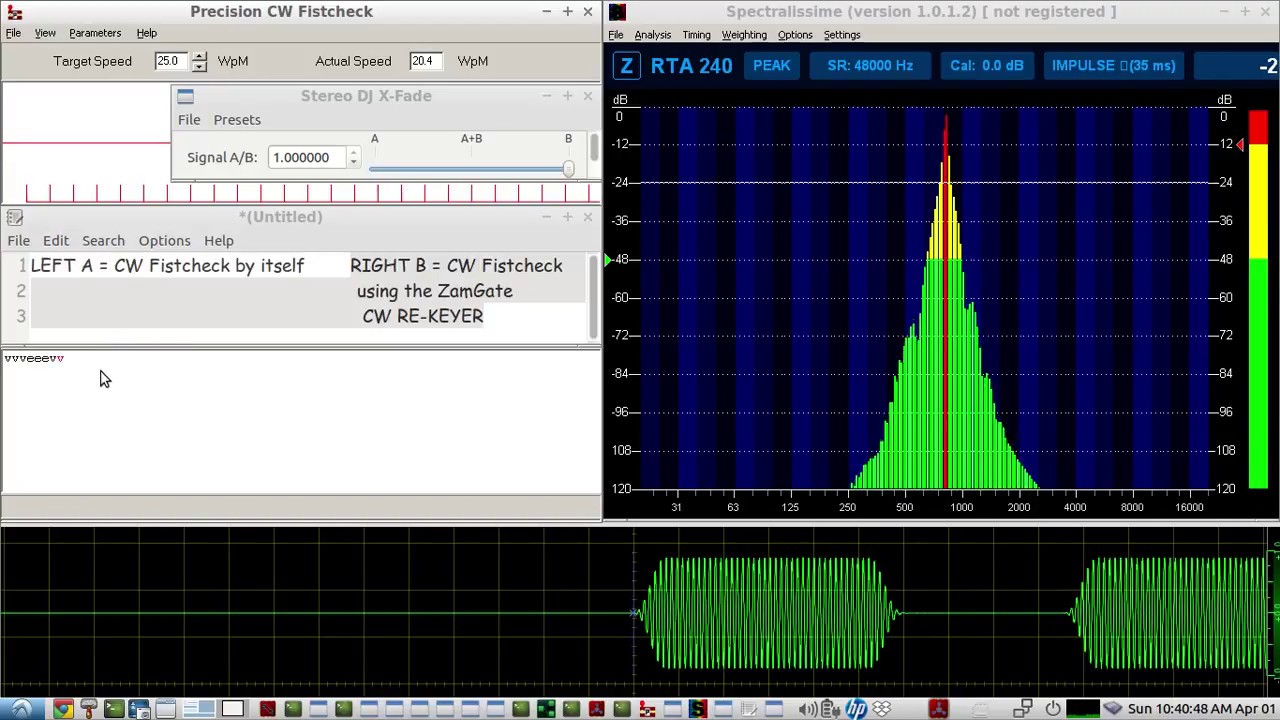1280x720 pixels.
Task: Open Timing menu in Spectralissime
Action: pyautogui.click(x=696, y=35)
